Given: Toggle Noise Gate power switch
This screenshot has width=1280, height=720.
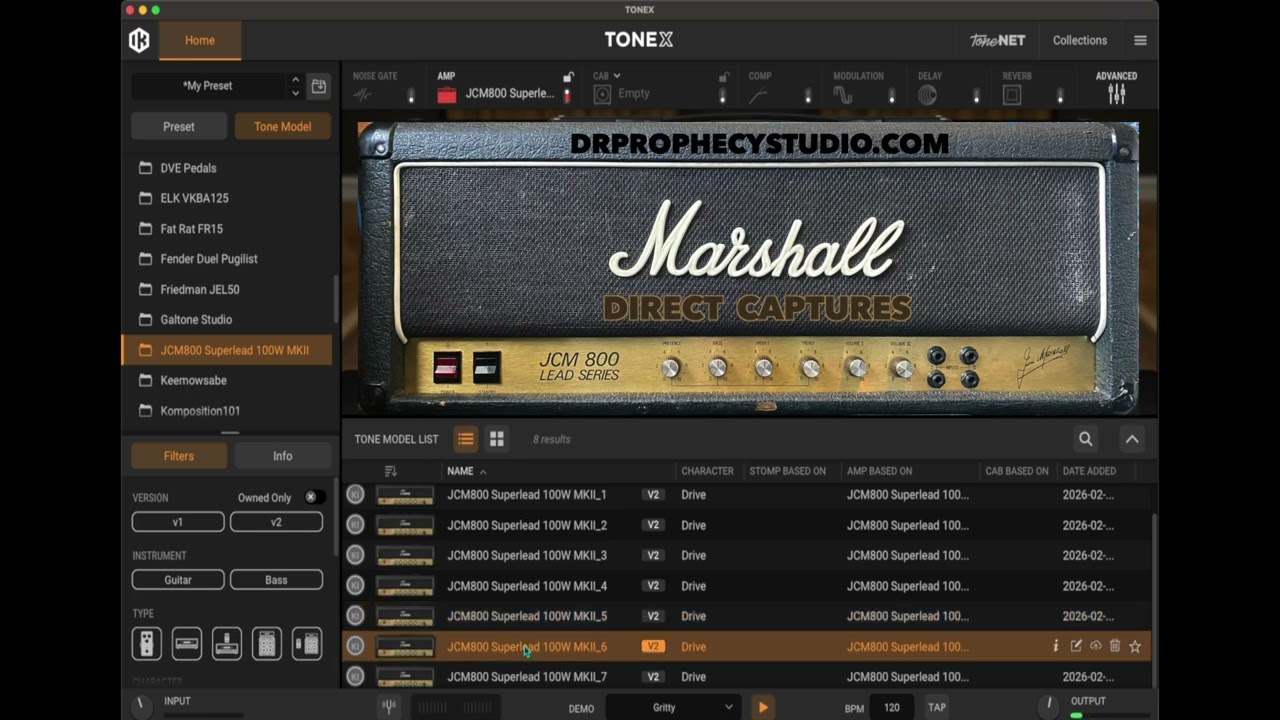Looking at the screenshot, I should tap(410, 96).
